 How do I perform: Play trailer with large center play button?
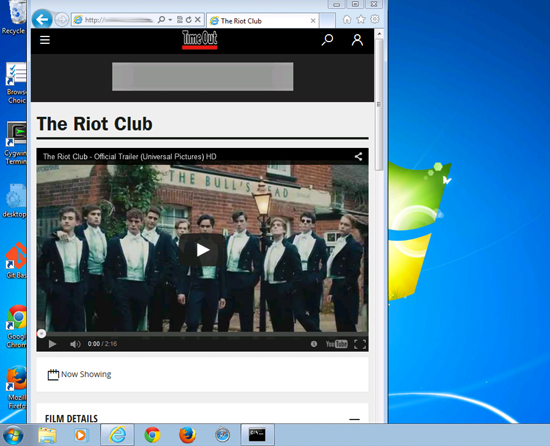pos(202,250)
